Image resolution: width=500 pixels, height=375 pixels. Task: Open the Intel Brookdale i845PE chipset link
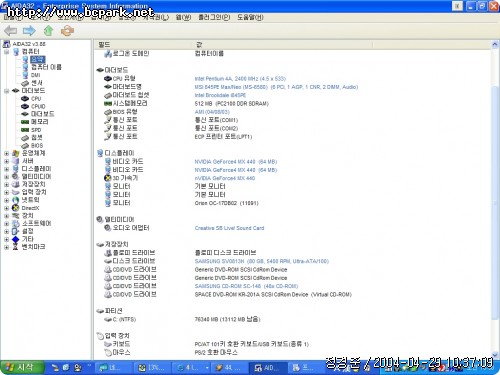(220, 95)
